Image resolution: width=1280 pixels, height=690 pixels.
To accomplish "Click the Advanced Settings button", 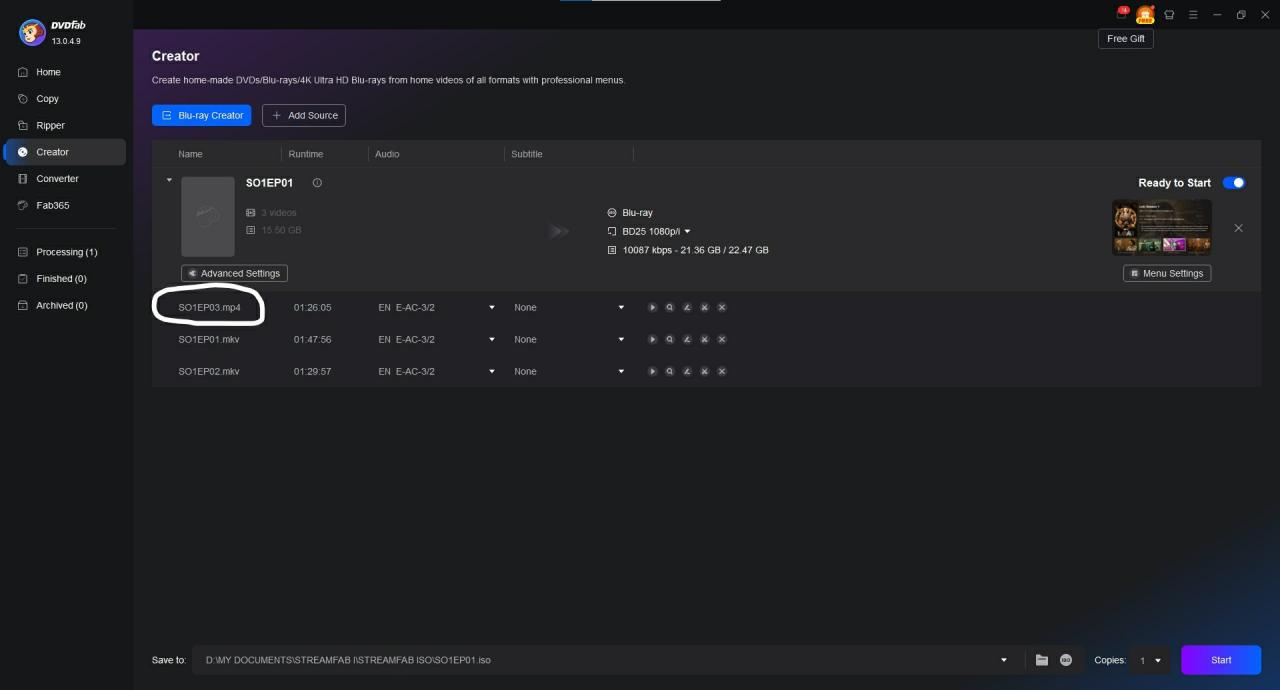I will pos(234,273).
